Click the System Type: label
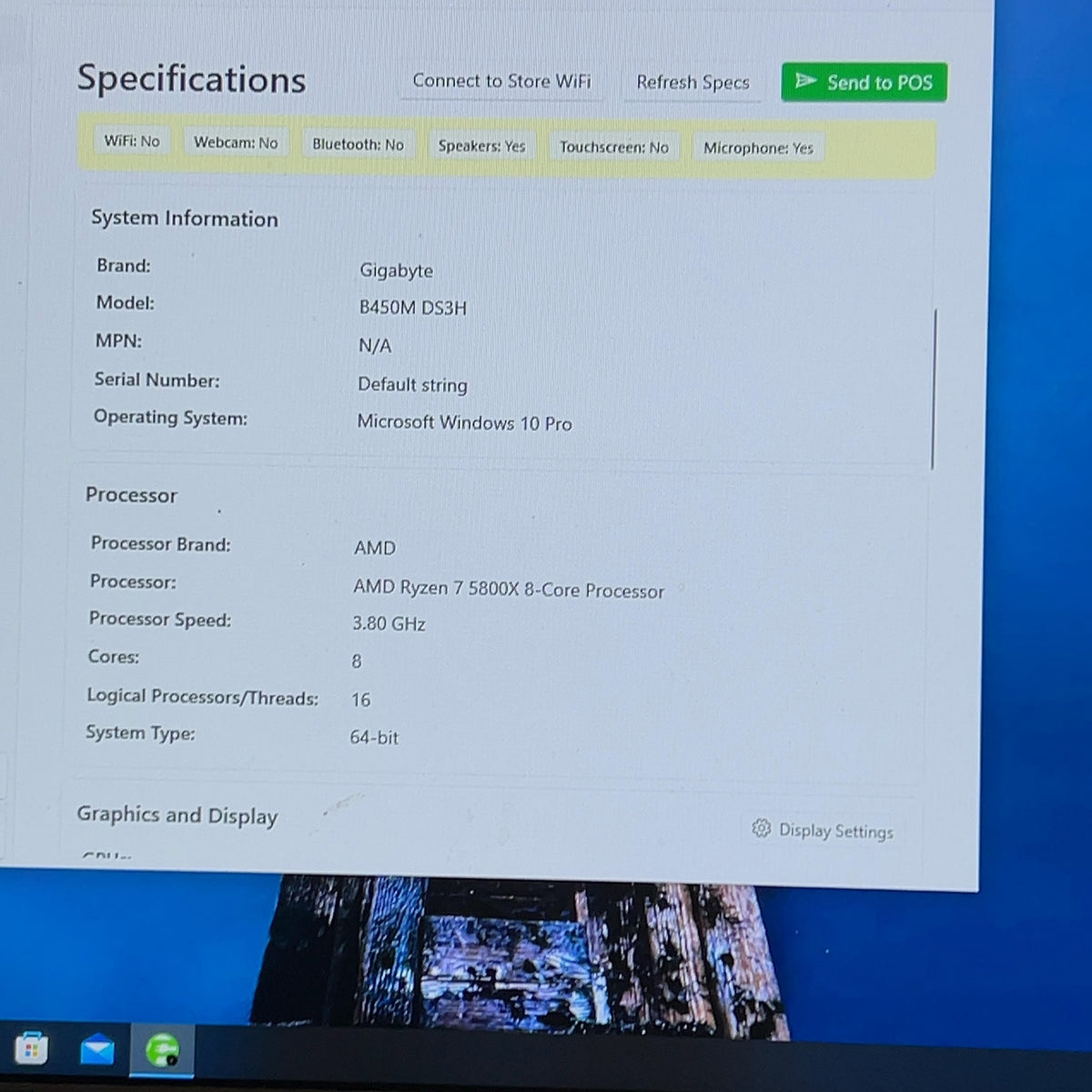 click(x=140, y=733)
